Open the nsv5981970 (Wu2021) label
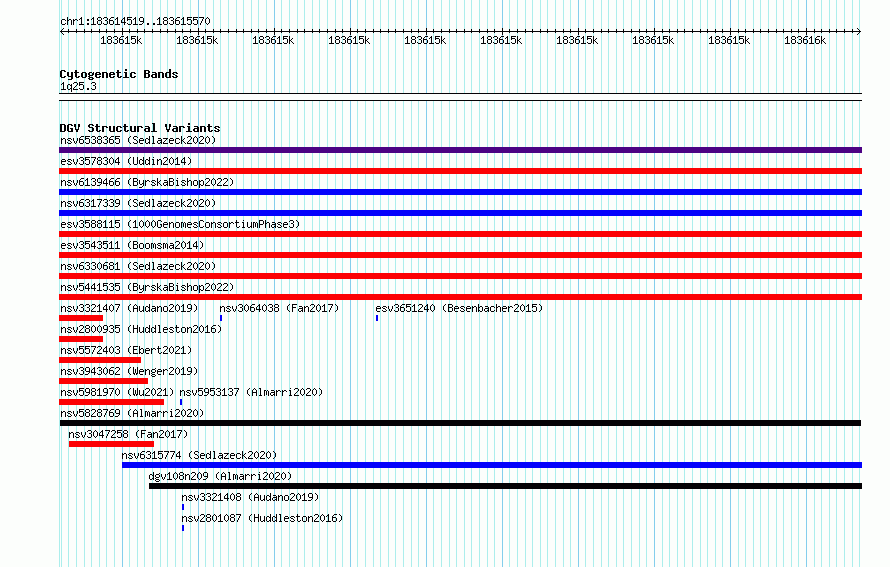Image resolution: width=890 pixels, height=567 pixels. click(117, 392)
